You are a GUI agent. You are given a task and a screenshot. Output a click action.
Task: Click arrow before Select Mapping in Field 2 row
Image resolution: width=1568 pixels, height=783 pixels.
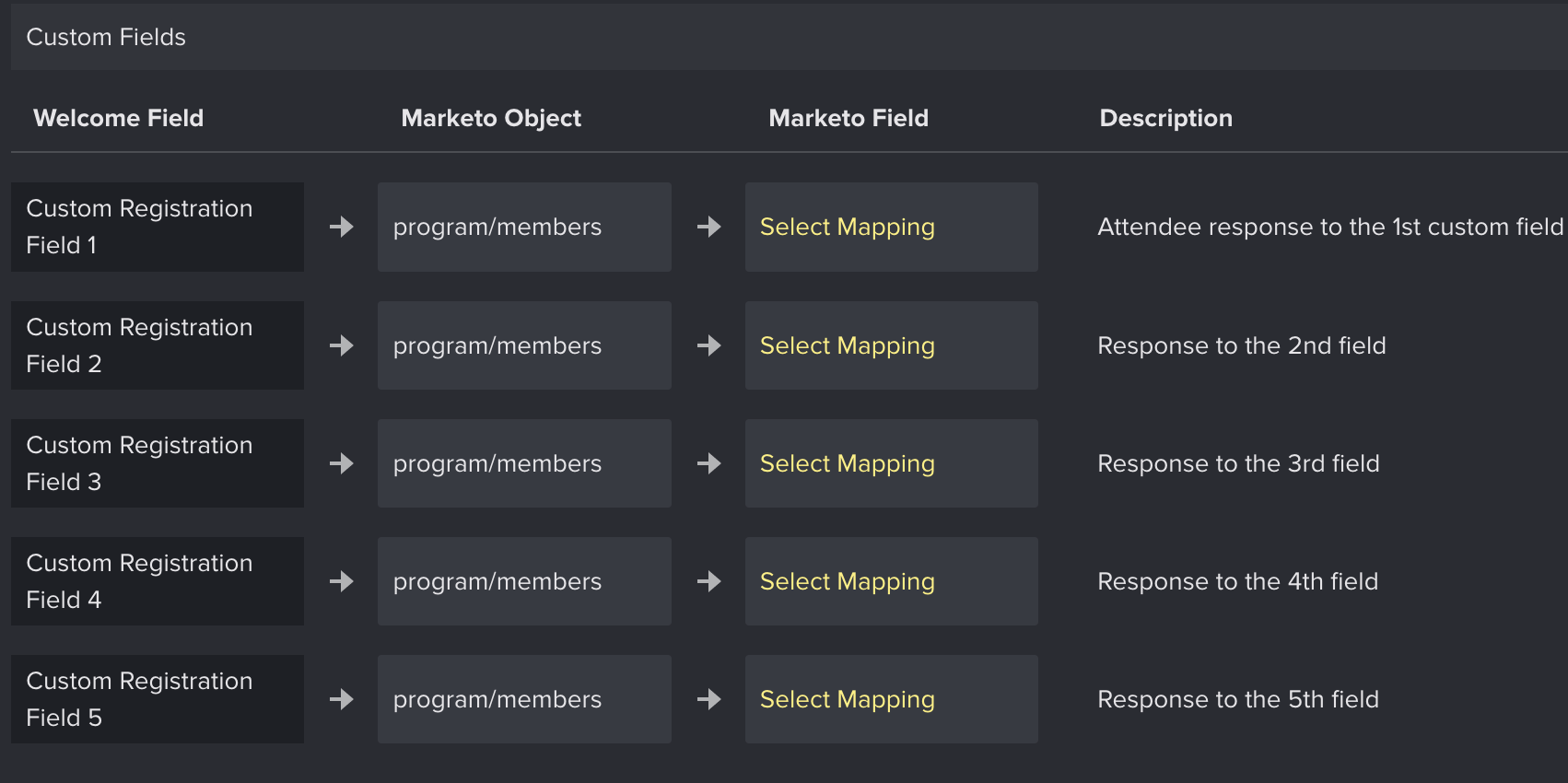pos(709,345)
